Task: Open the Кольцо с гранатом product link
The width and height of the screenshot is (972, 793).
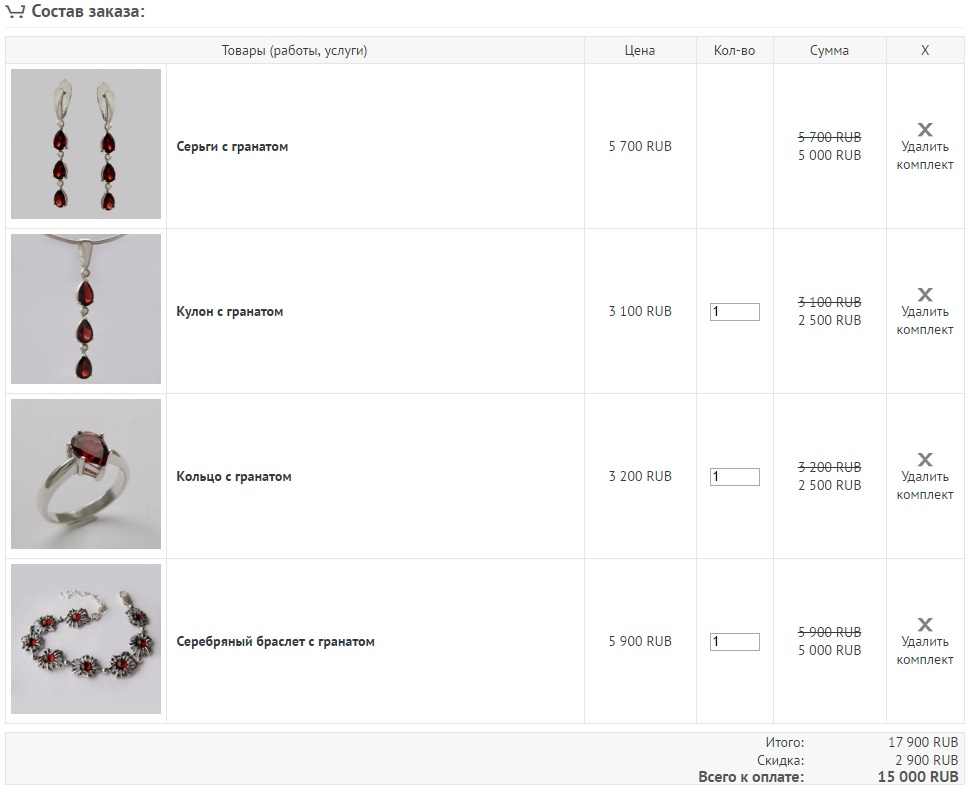Action: (x=234, y=477)
